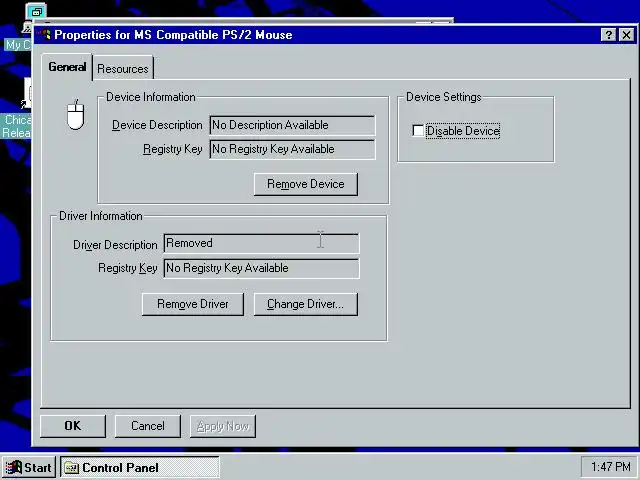Click the Start menu Windows logo
640x480 pixels.
coord(13,467)
